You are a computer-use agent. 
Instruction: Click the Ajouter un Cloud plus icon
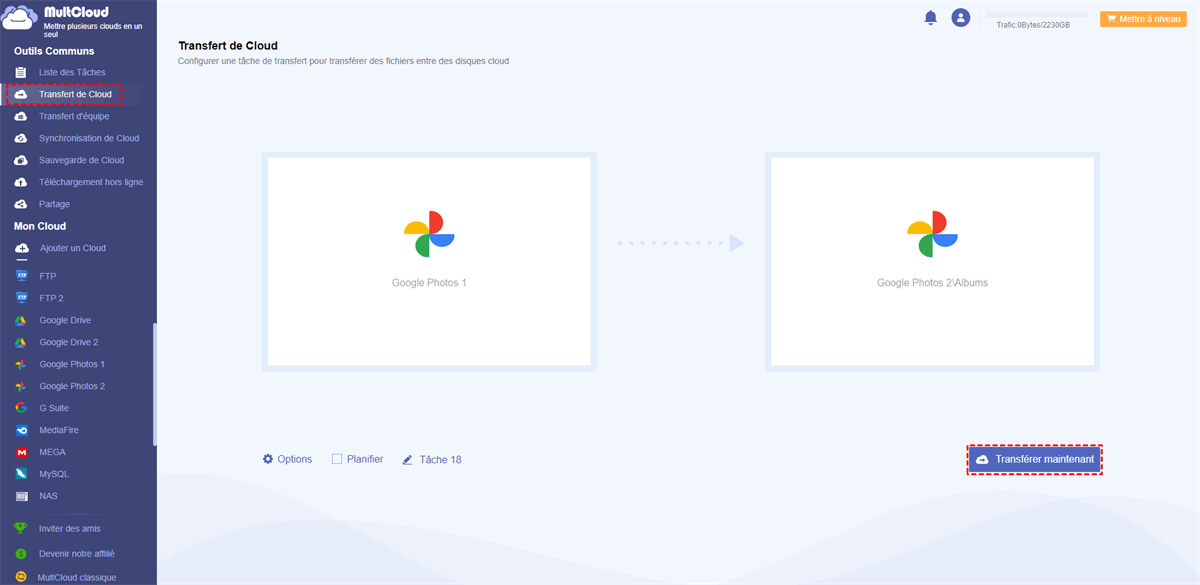(21, 248)
